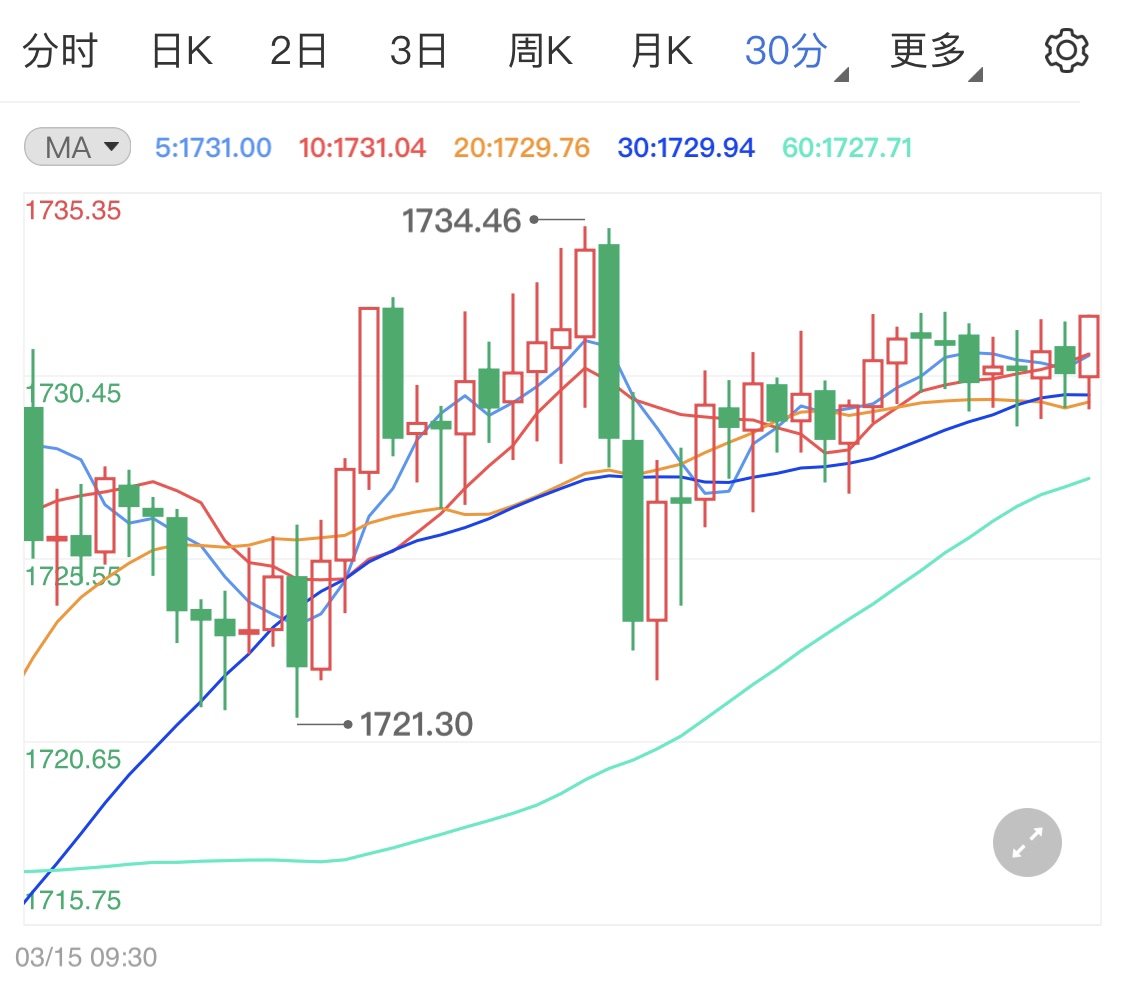Screen dimensions: 1125x983
Task: Open the 更多 more options dropdown
Action: tap(936, 53)
